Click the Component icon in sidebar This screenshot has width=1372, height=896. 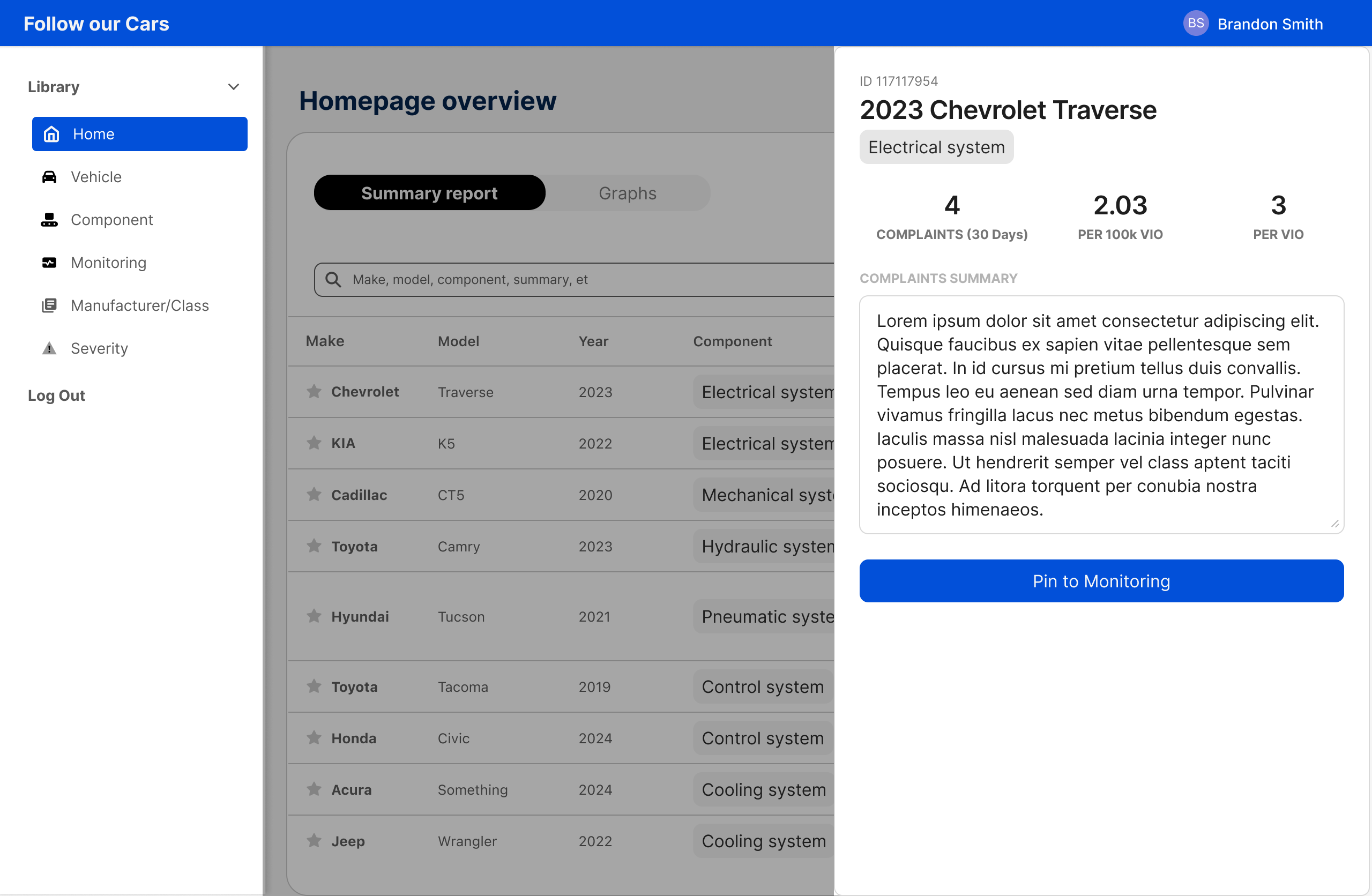coord(50,220)
